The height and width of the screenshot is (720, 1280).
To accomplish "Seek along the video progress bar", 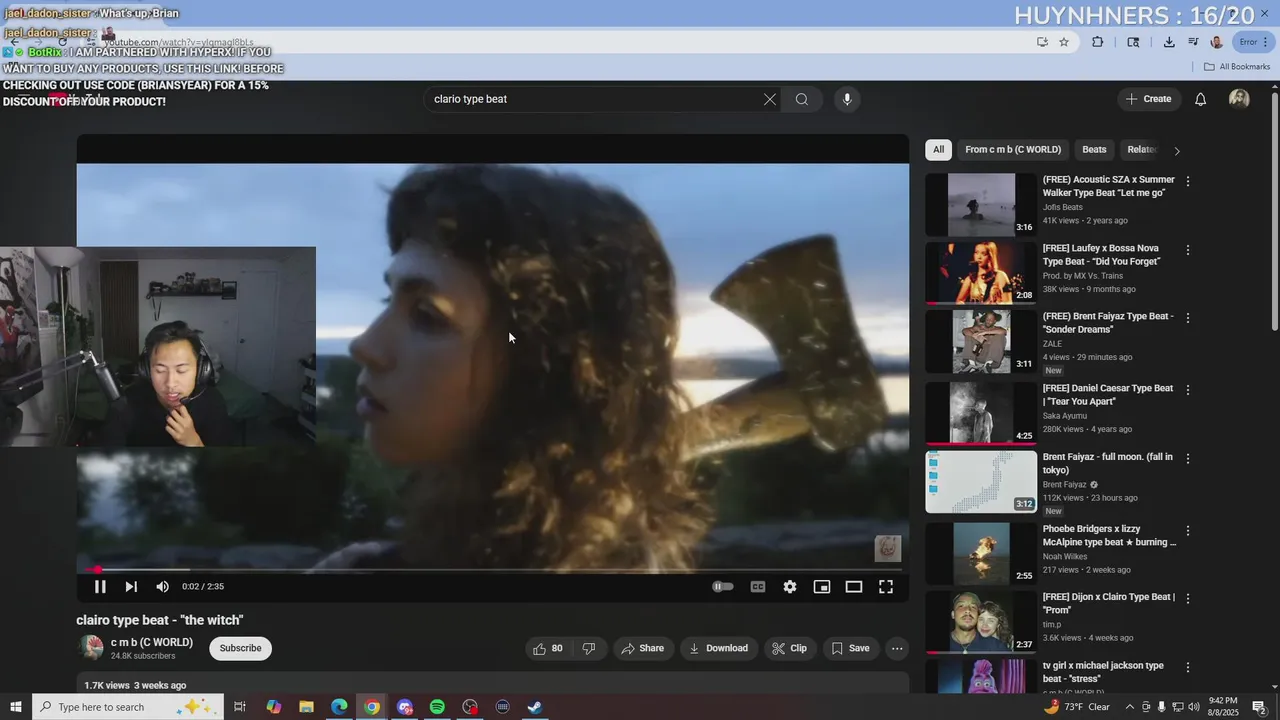I will tap(493, 570).
